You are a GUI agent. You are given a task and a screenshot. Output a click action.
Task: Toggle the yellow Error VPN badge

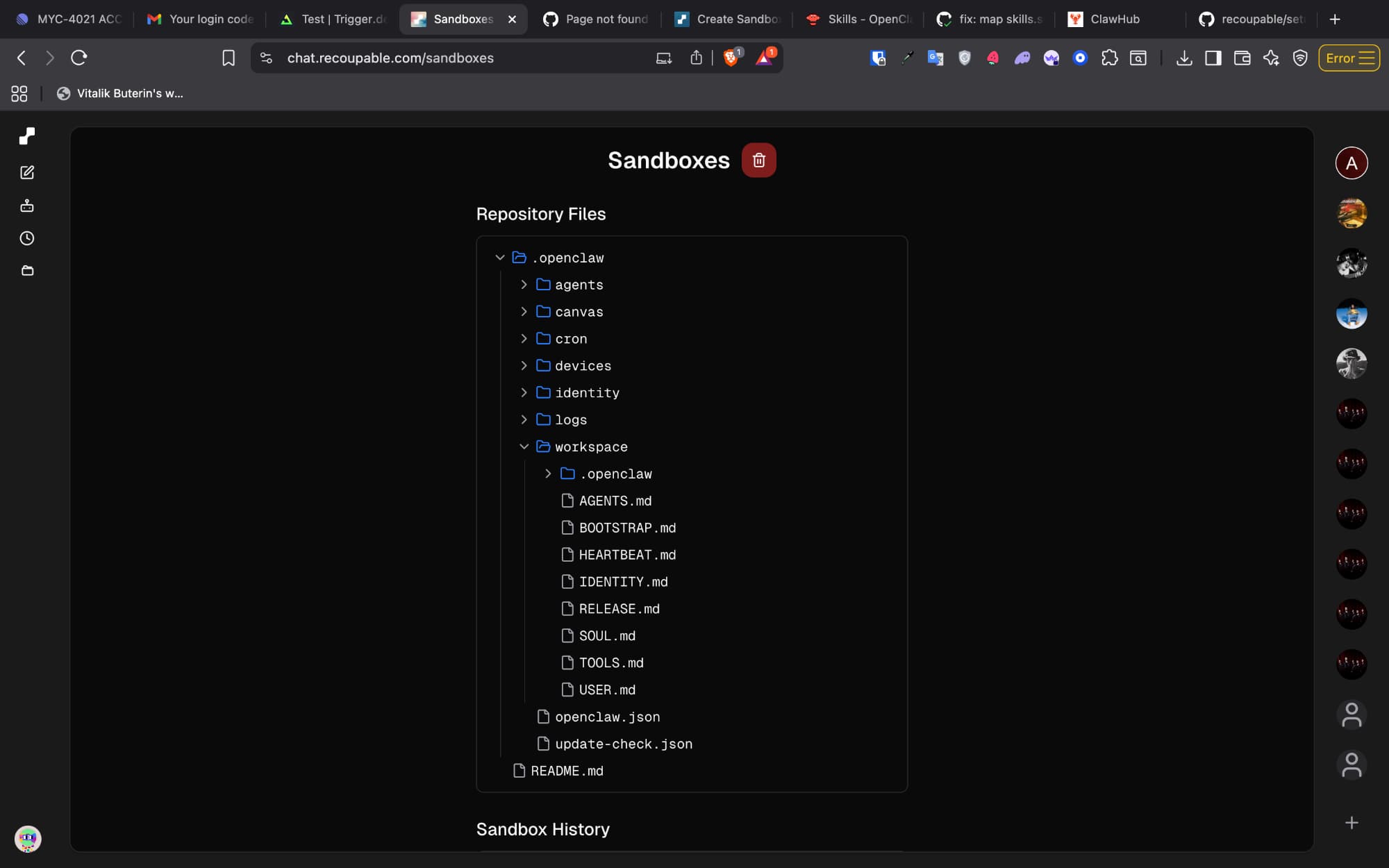coord(1348,58)
